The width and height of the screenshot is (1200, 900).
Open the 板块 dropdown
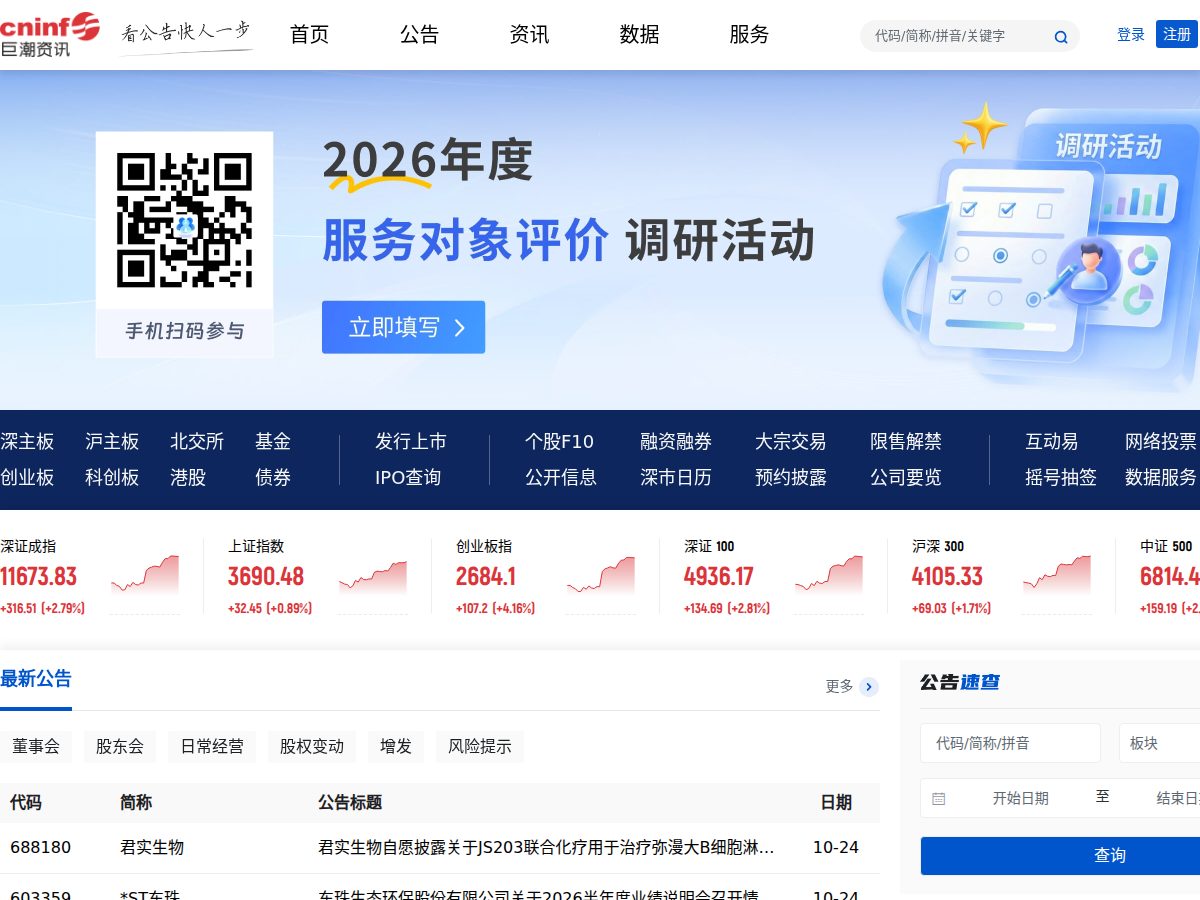coord(1159,743)
